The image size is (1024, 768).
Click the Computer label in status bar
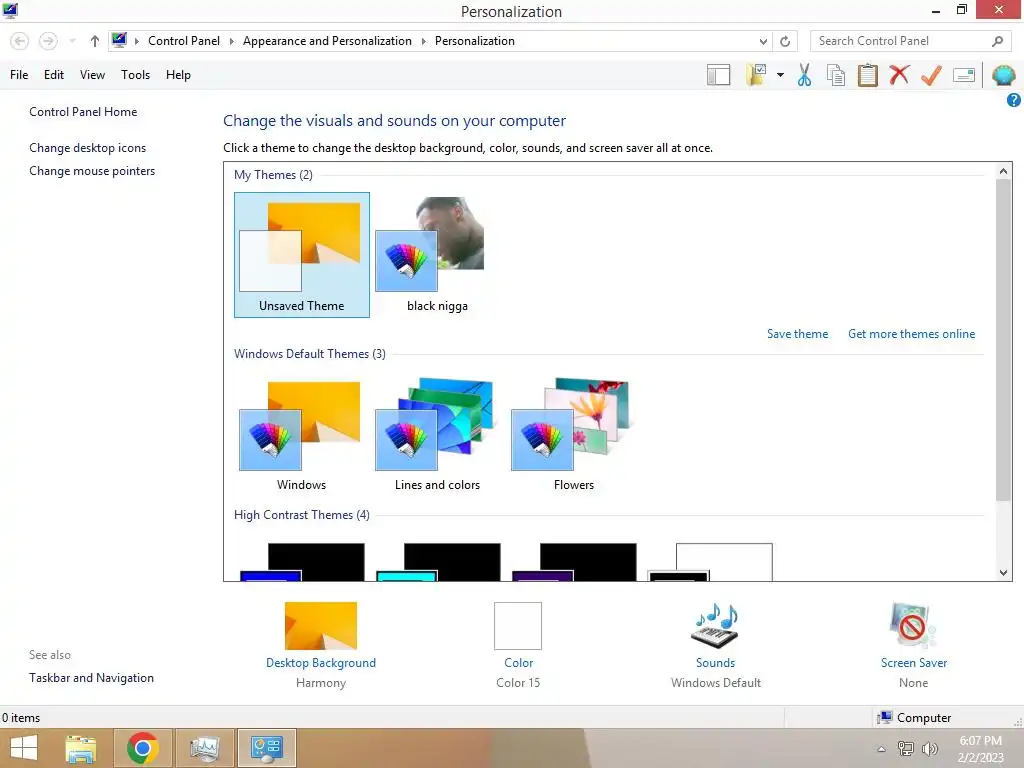[923, 718]
